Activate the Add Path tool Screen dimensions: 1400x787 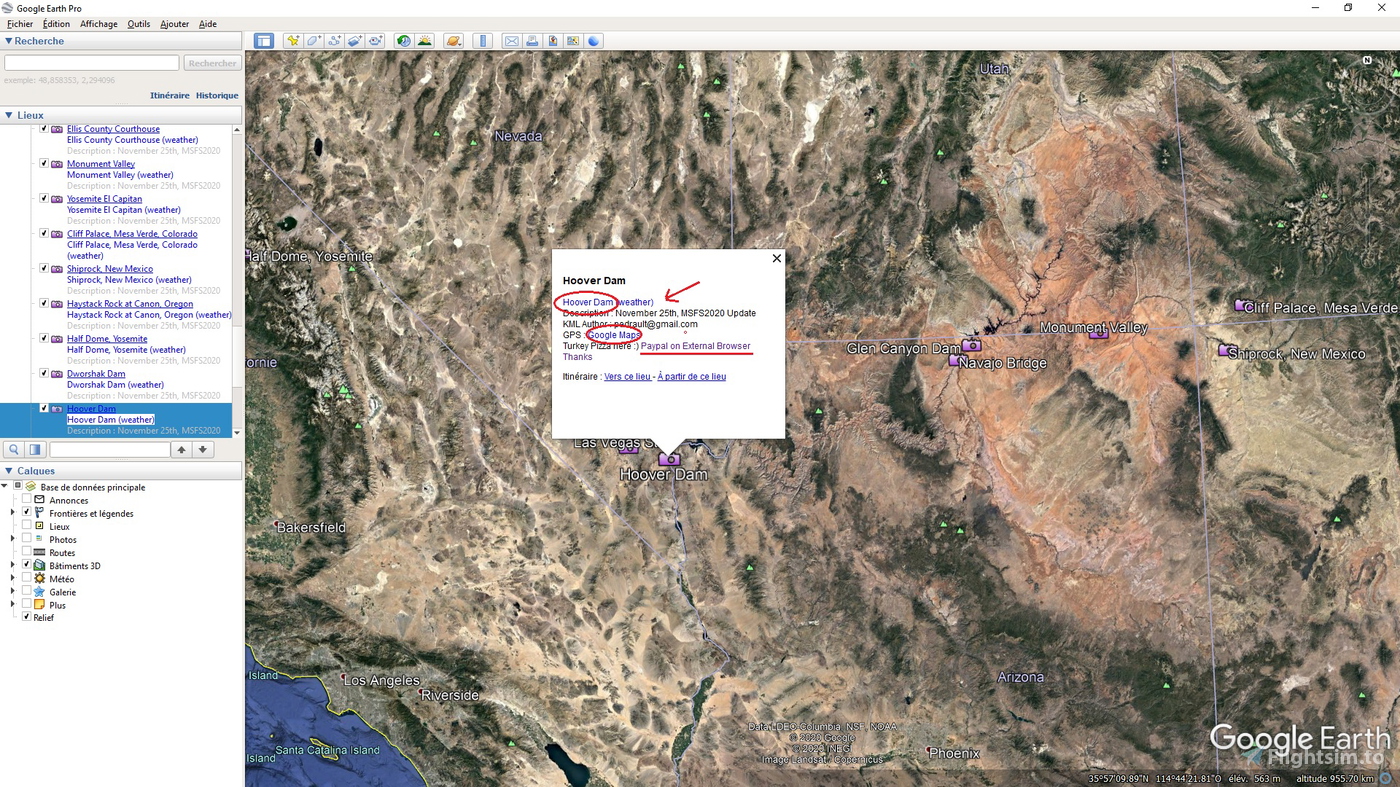[334, 40]
